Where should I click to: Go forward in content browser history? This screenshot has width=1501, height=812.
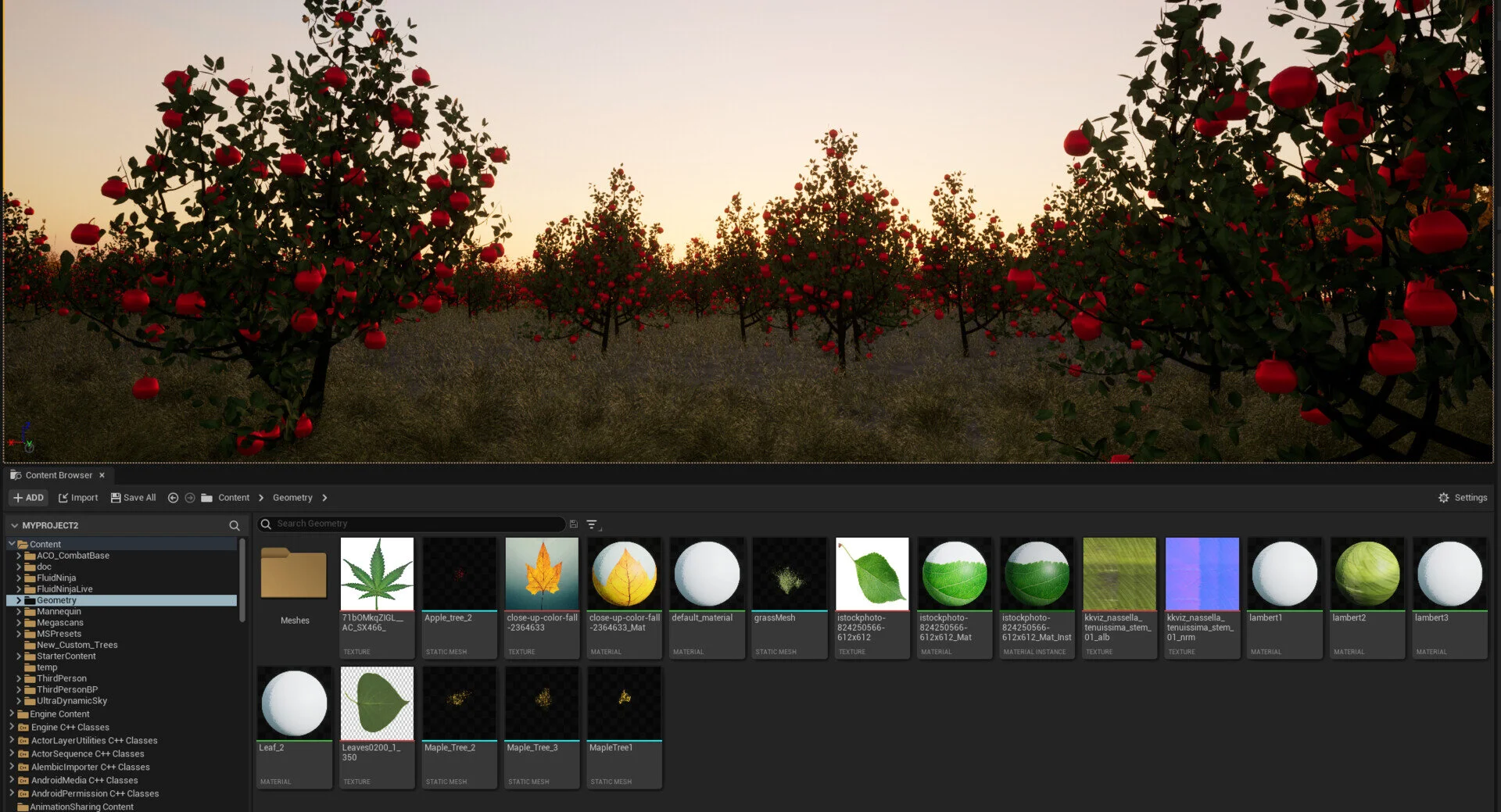[x=189, y=498]
